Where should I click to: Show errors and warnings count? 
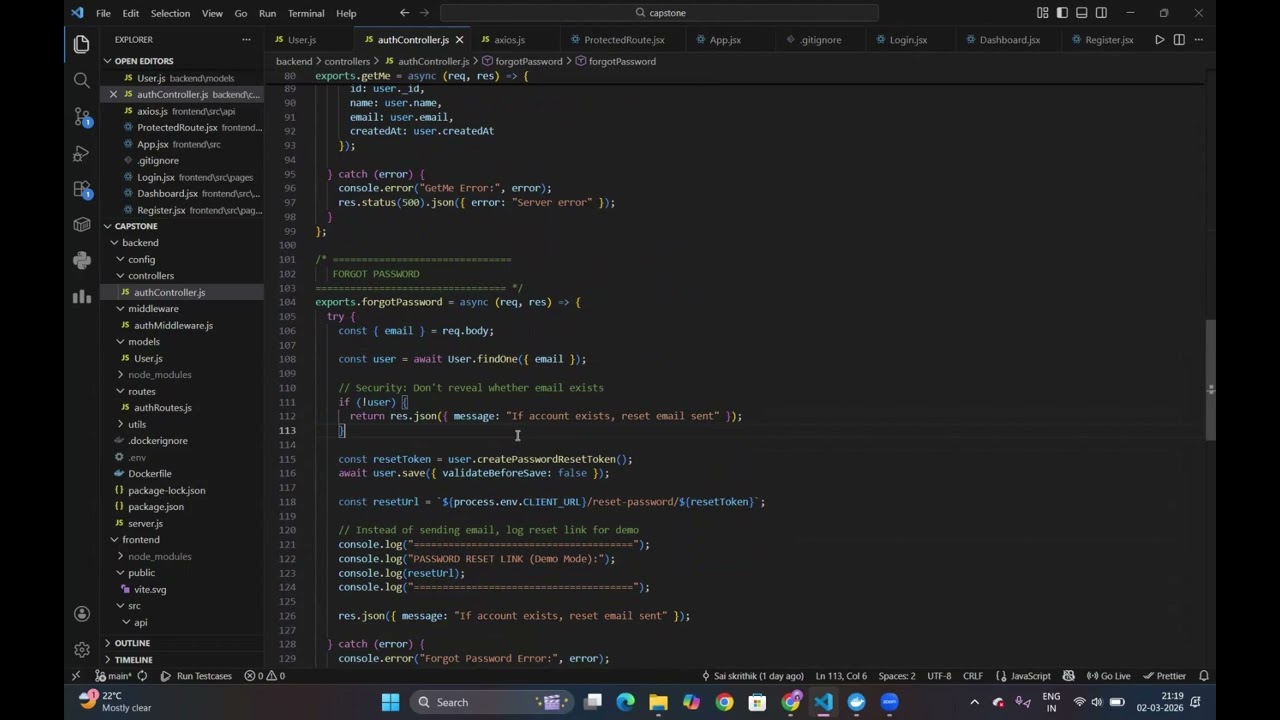click(x=265, y=676)
